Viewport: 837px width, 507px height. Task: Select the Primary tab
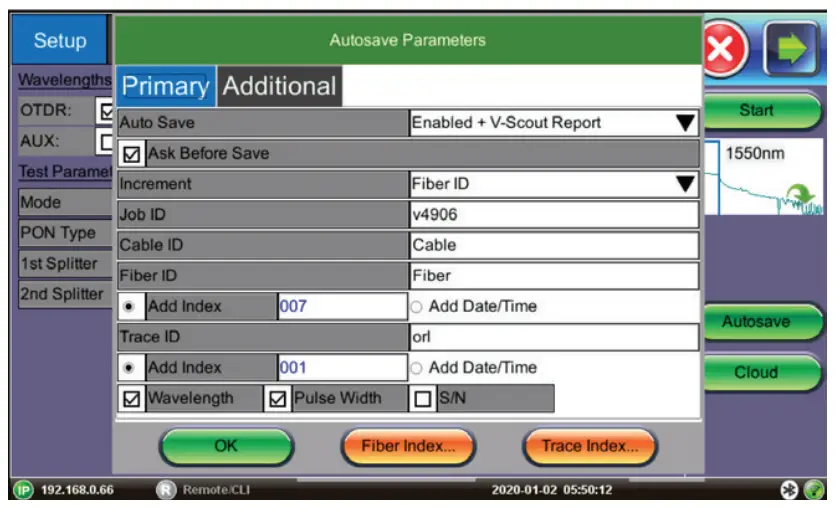tap(164, 87)
